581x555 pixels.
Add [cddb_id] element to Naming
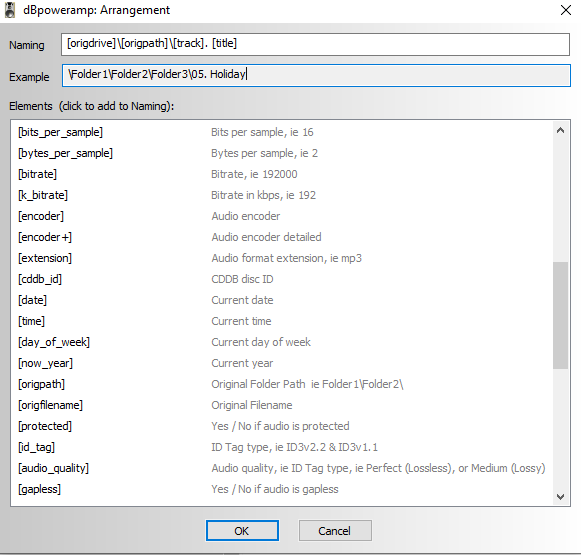[40, 279]
